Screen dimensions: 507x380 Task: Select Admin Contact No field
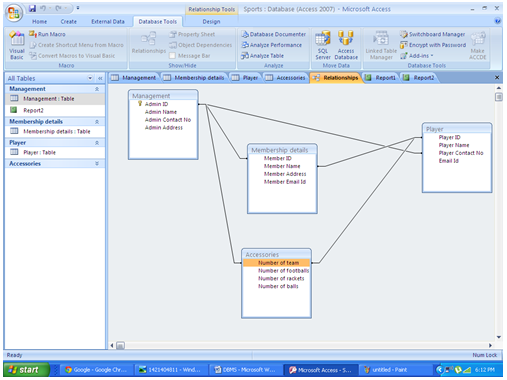pyautogui.click(x=168, y=120)
